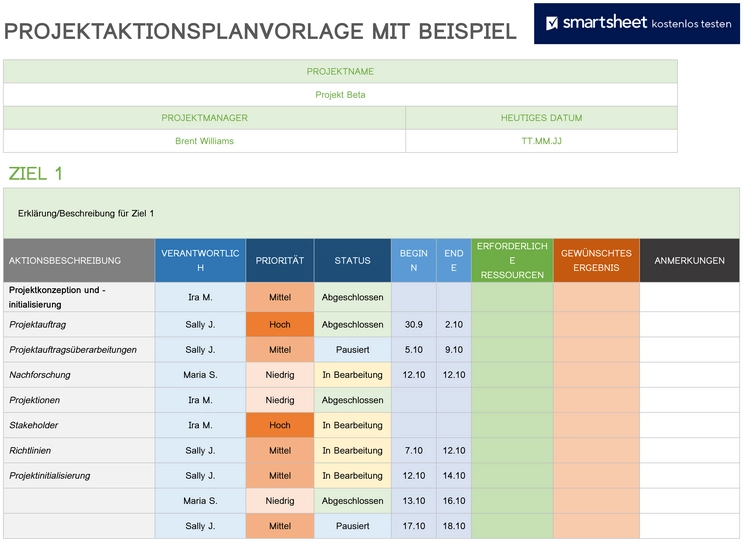Viewport: 743px width, 542px height.
Task: Click the HEUTIGES DATUM header cell
Action: click(x=542, y=118)
